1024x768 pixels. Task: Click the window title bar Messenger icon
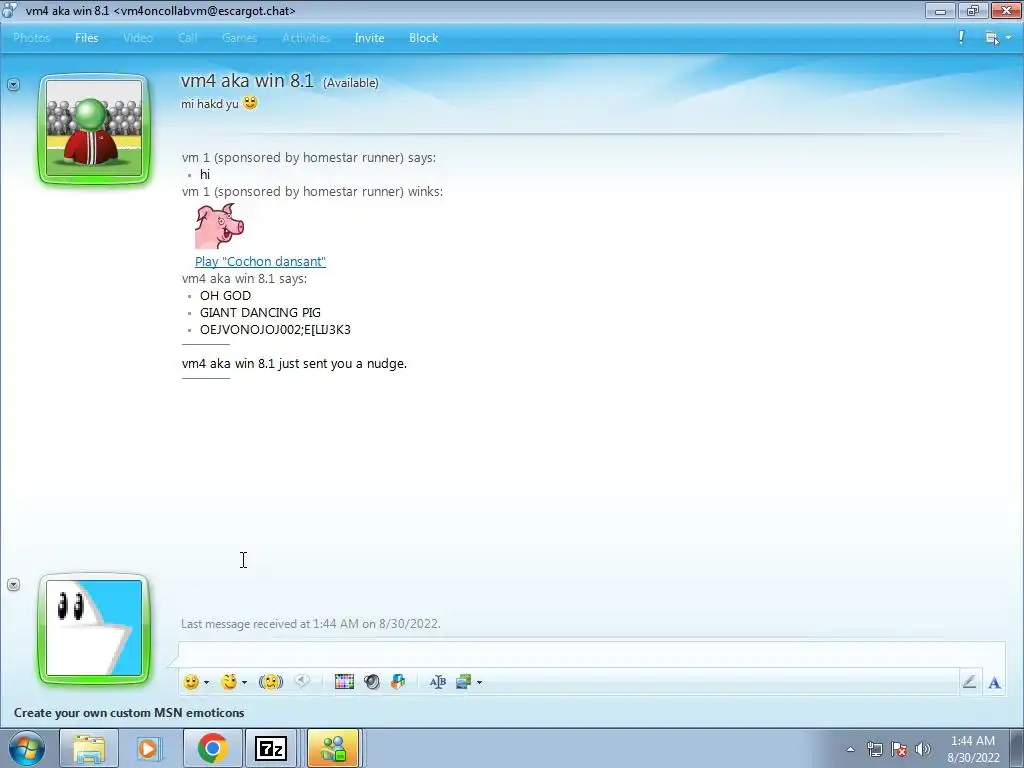click(10, 10)
